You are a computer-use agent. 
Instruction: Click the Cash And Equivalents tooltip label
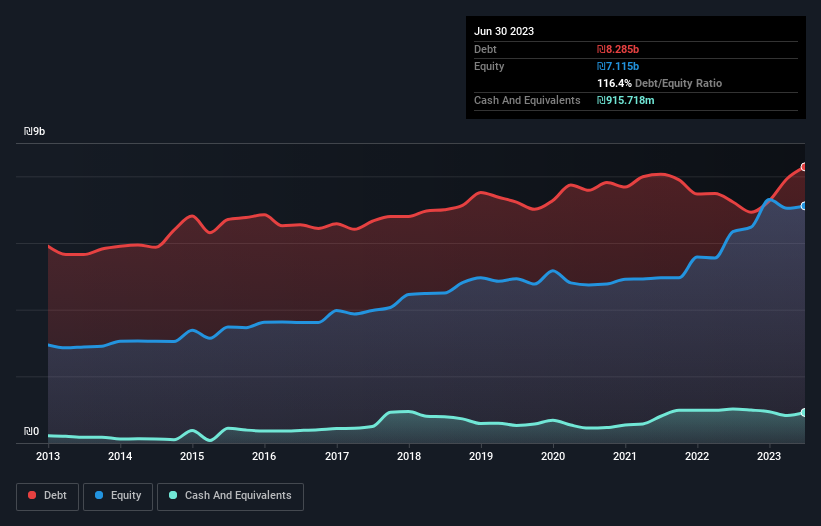(x=527, y=100)
